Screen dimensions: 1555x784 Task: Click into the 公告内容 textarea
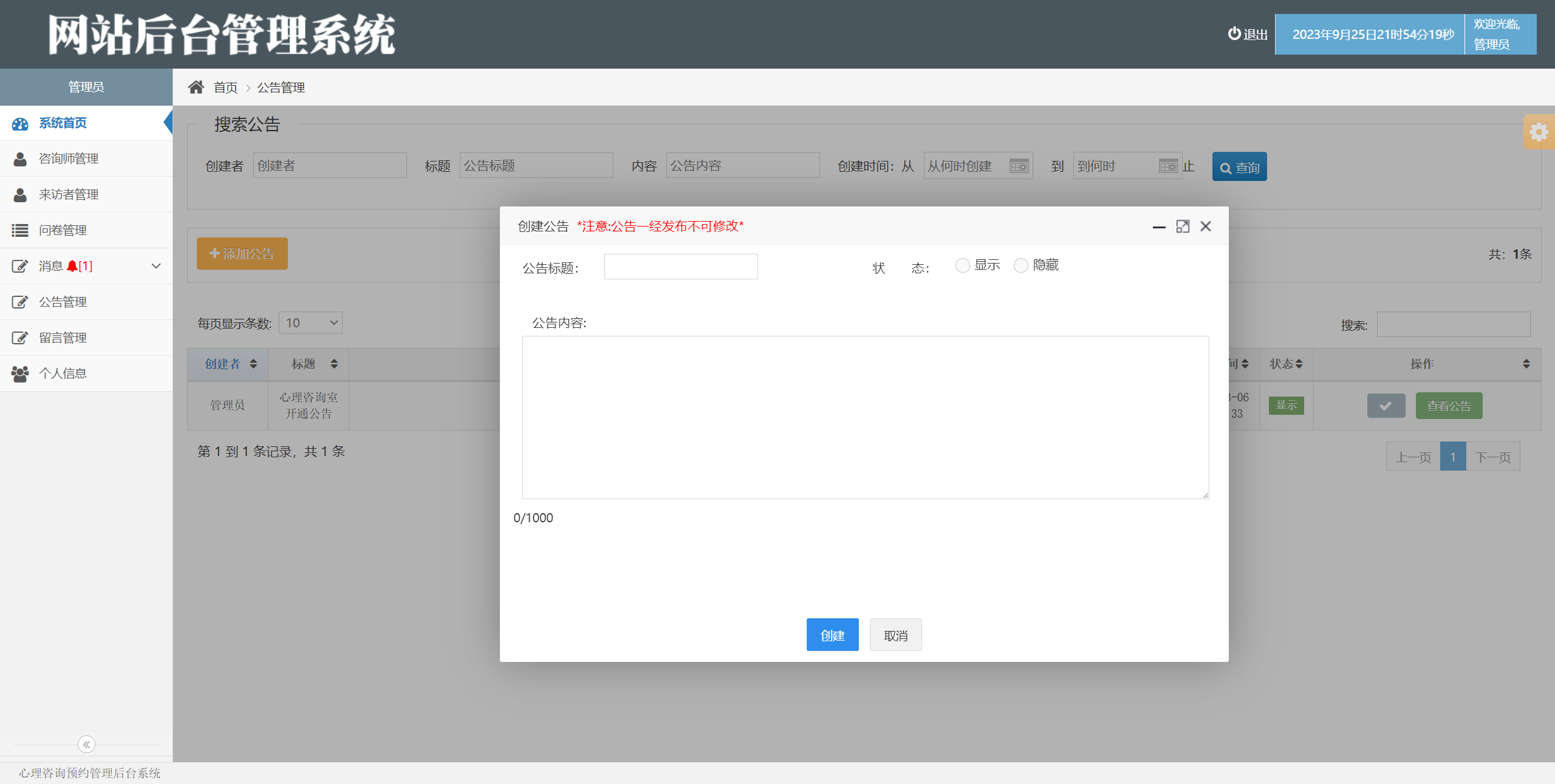click(865, 417)
